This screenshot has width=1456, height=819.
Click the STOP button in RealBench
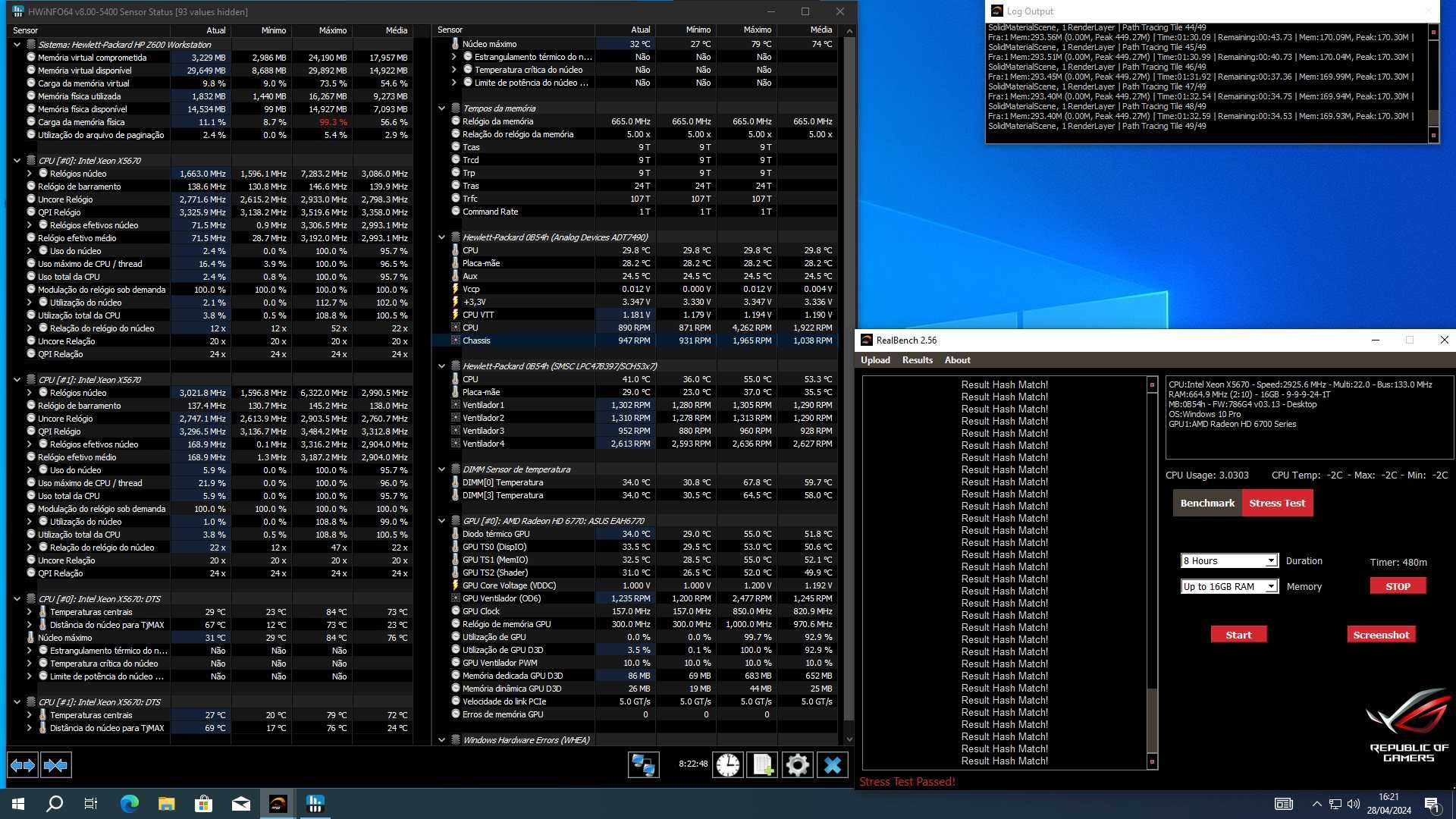click(1398, 586)
